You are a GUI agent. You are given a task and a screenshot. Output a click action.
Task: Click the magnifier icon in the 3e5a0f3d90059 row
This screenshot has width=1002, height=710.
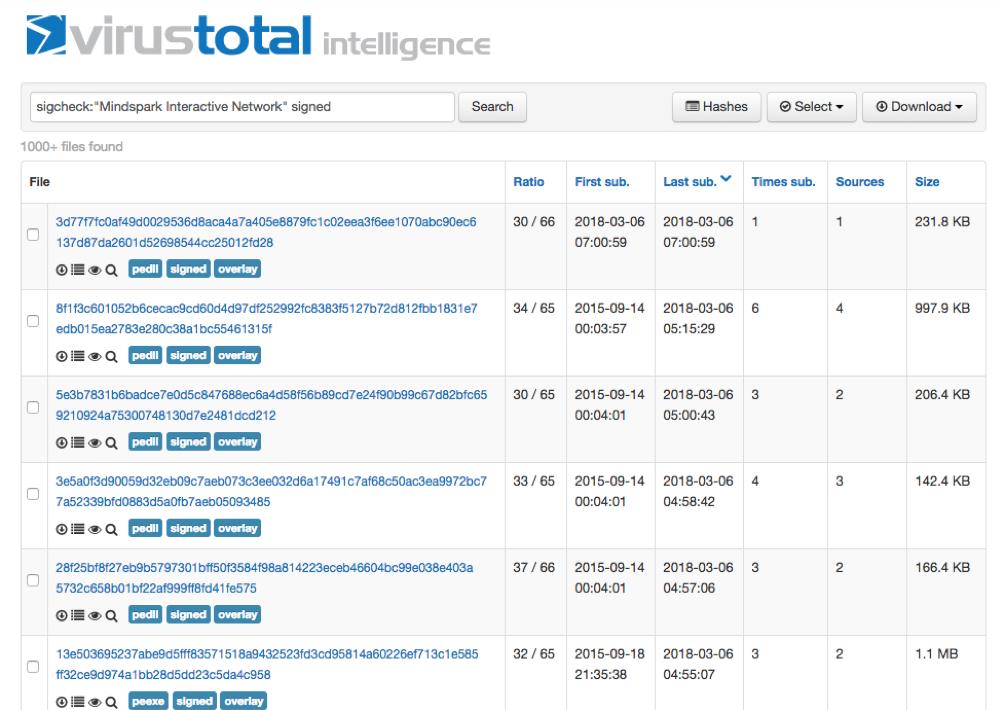click(x=111, y=529)
